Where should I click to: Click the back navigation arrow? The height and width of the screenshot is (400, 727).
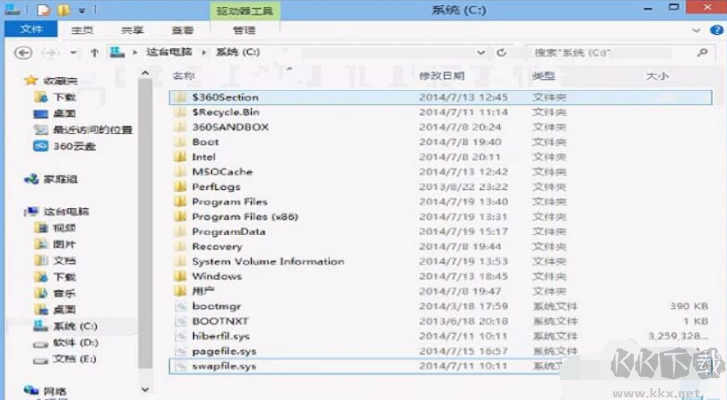[x=23, y=53]
